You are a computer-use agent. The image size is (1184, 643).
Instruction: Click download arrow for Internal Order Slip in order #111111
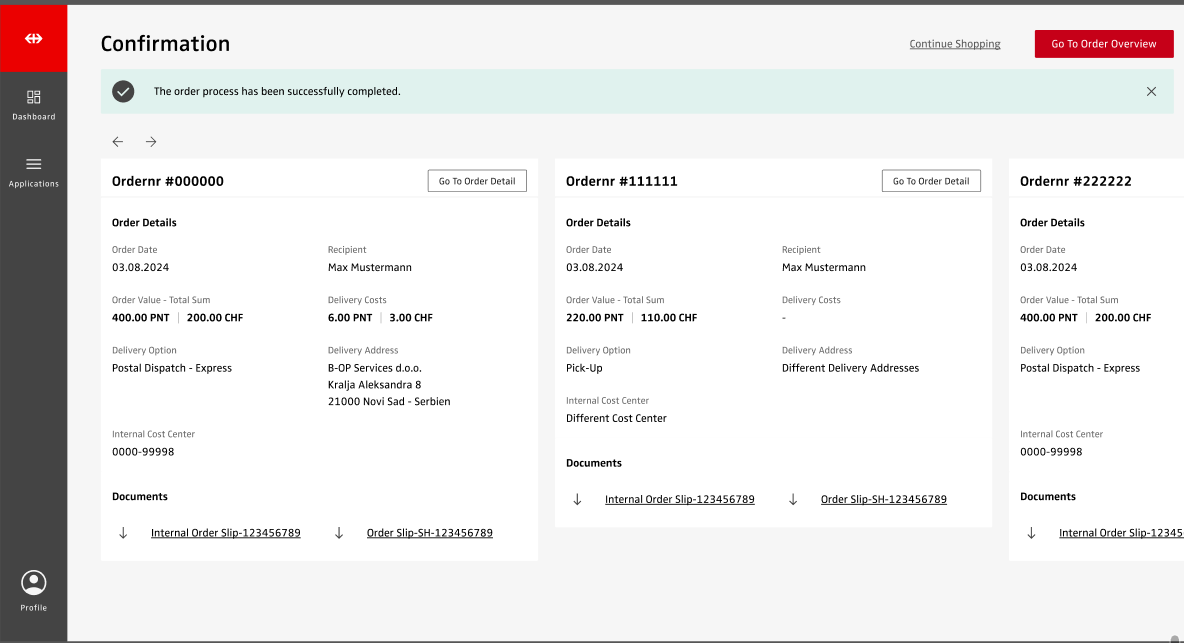[578, 499]
